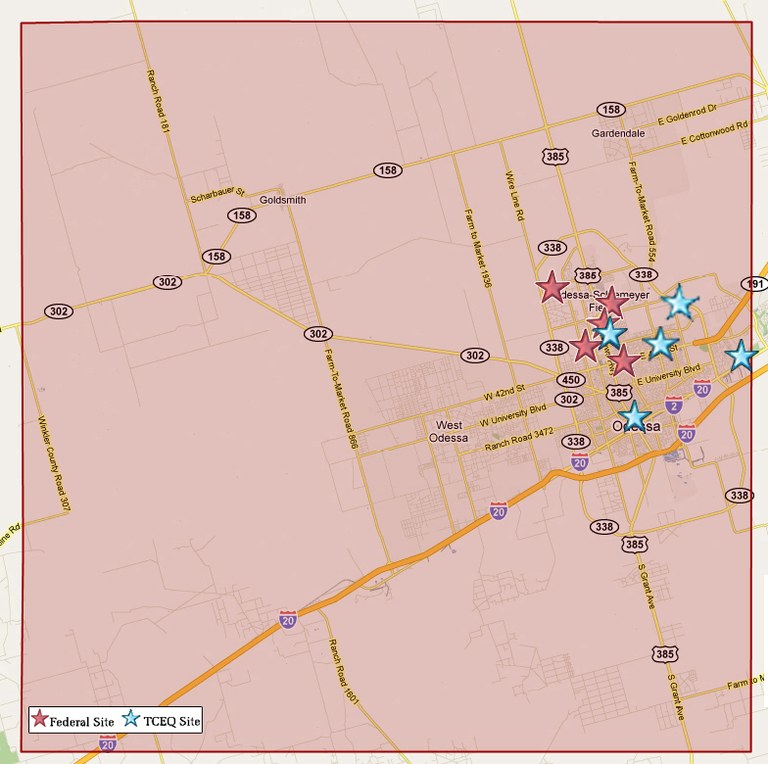Screen dimensions: 768x764
Task: Click the route 450 shield marker
Action: [570, 380]
